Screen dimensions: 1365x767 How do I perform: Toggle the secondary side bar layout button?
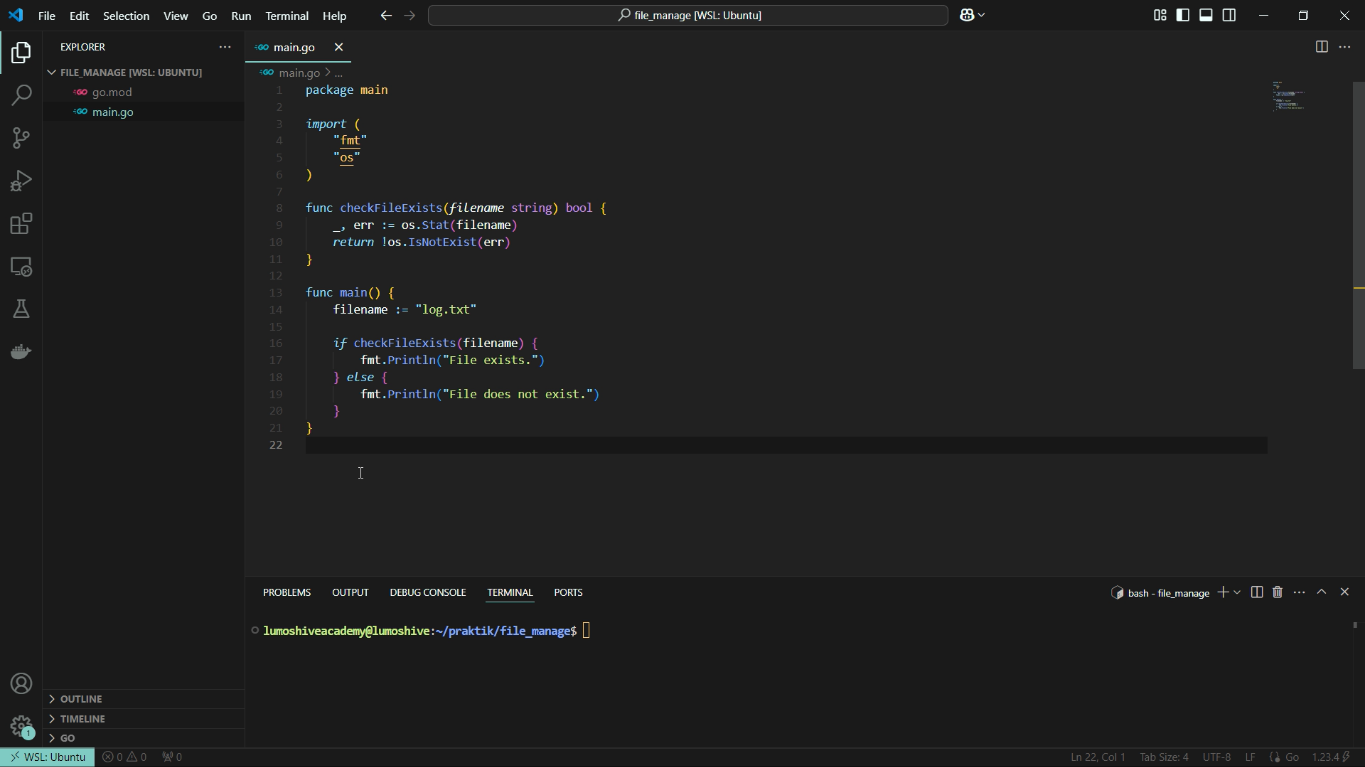pyautogui.click(x=1229, y=15)
